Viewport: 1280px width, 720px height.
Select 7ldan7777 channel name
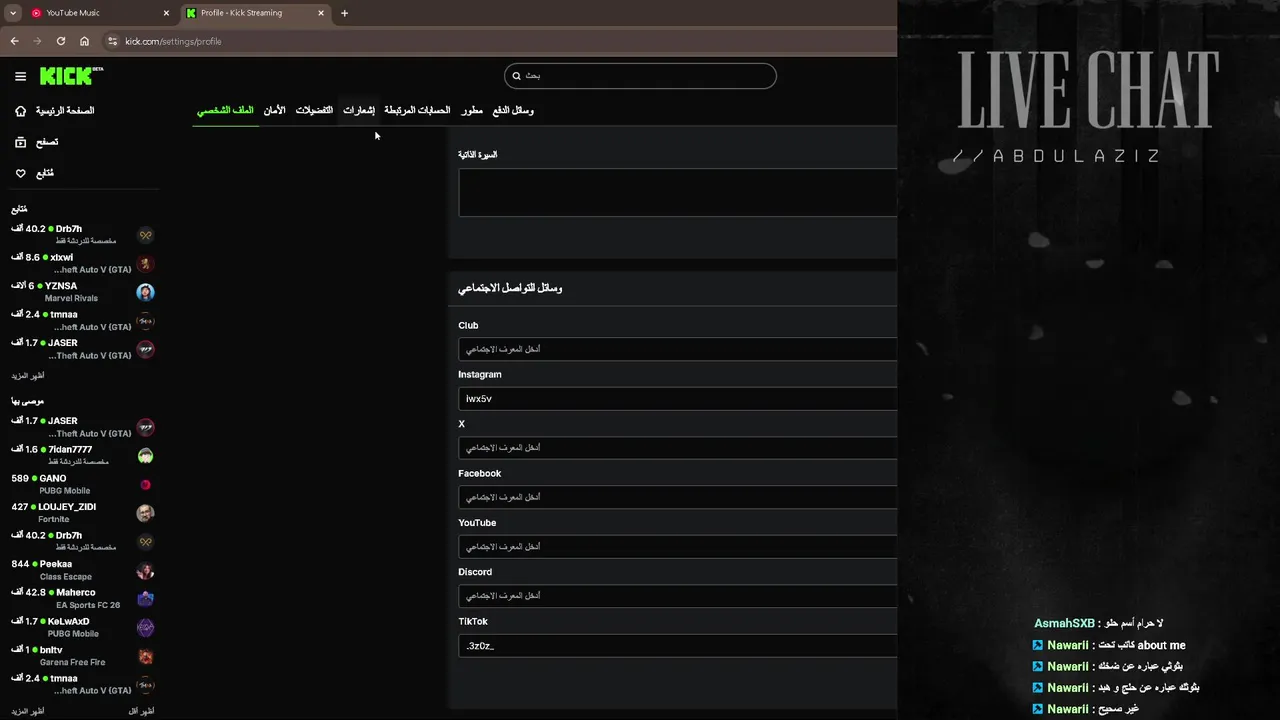[x=70, y=449]
